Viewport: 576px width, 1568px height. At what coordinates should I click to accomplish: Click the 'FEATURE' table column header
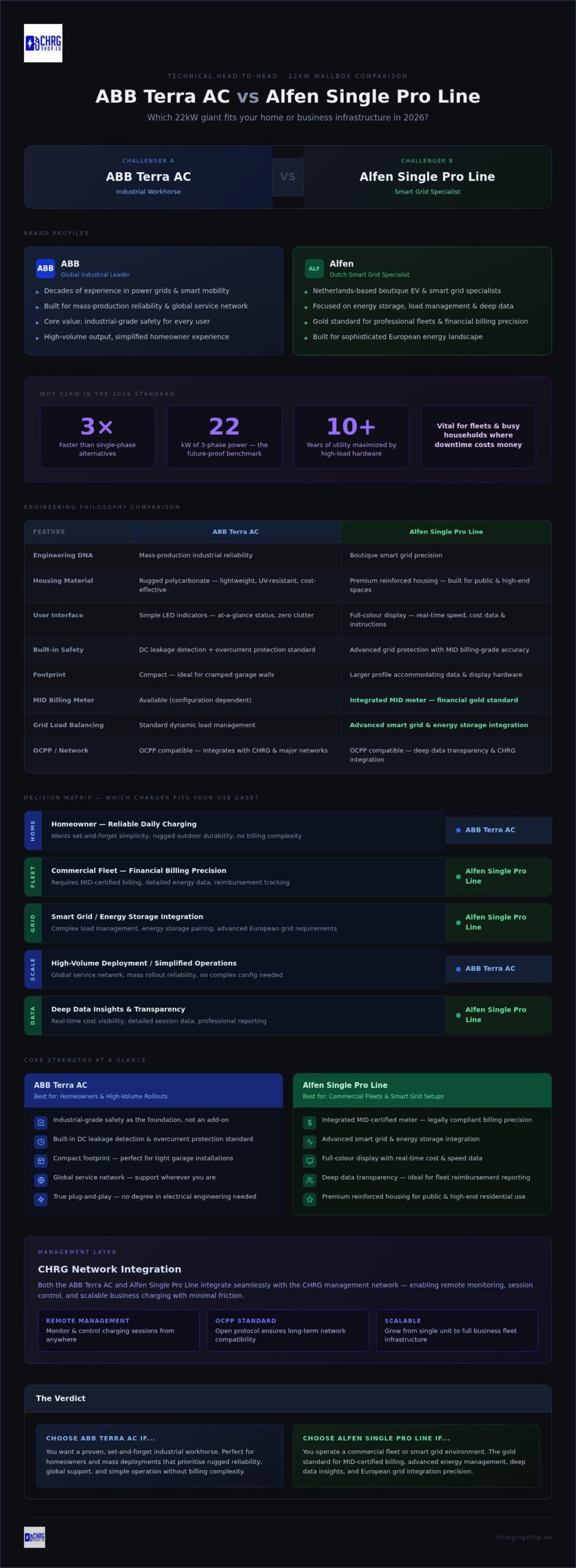77,532
